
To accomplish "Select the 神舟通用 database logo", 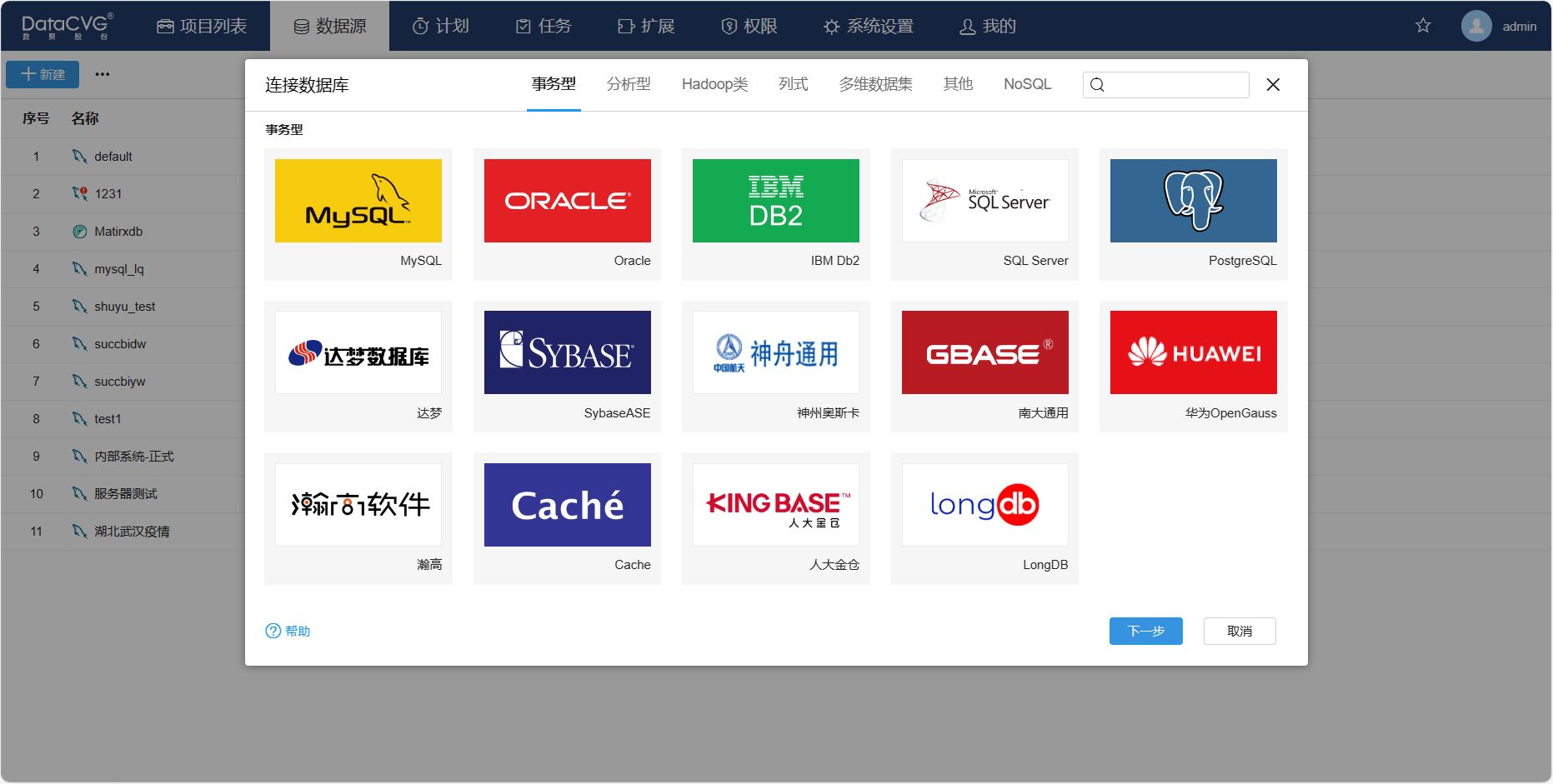I will 776,352.
